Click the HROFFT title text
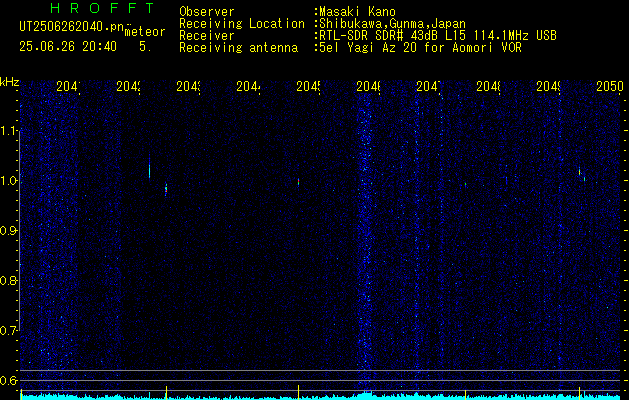This screenshot has width=629, height=400. [x=103, y=8]
